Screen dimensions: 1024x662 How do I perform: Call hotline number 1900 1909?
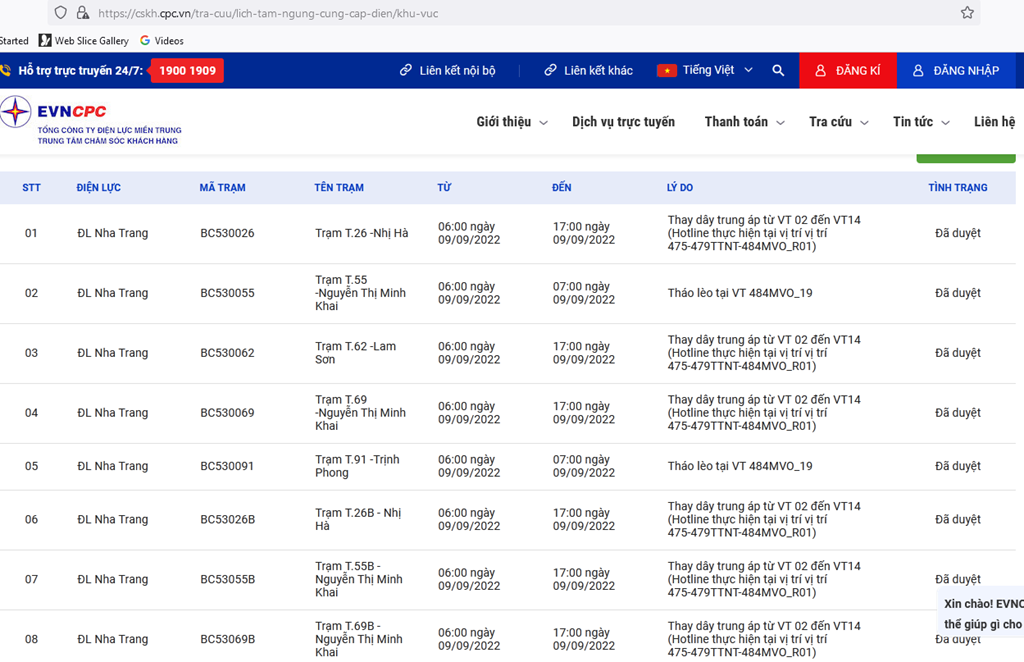click(x=187, y=71)
